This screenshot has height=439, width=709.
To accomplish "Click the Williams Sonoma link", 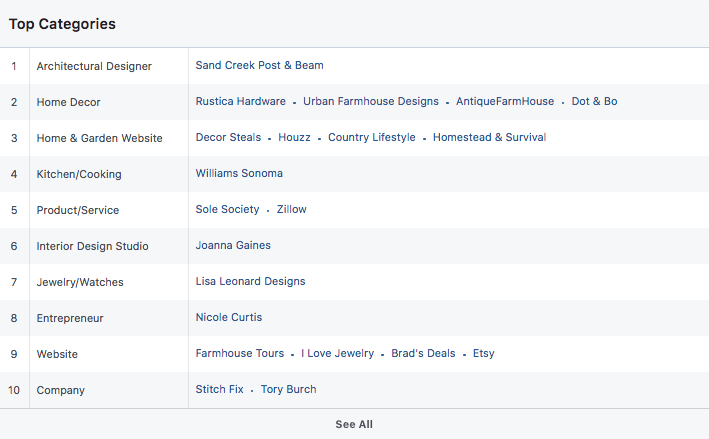I will [239, 174].
